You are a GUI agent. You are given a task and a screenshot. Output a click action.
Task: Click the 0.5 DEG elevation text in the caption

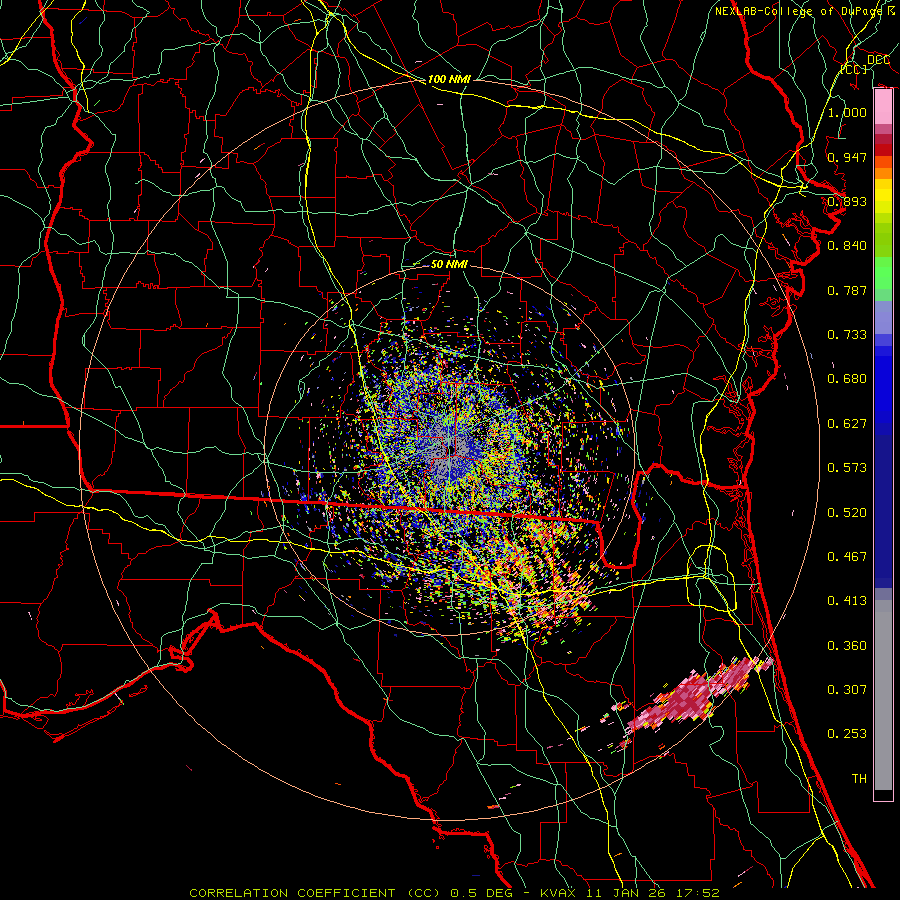coord(483,893)
